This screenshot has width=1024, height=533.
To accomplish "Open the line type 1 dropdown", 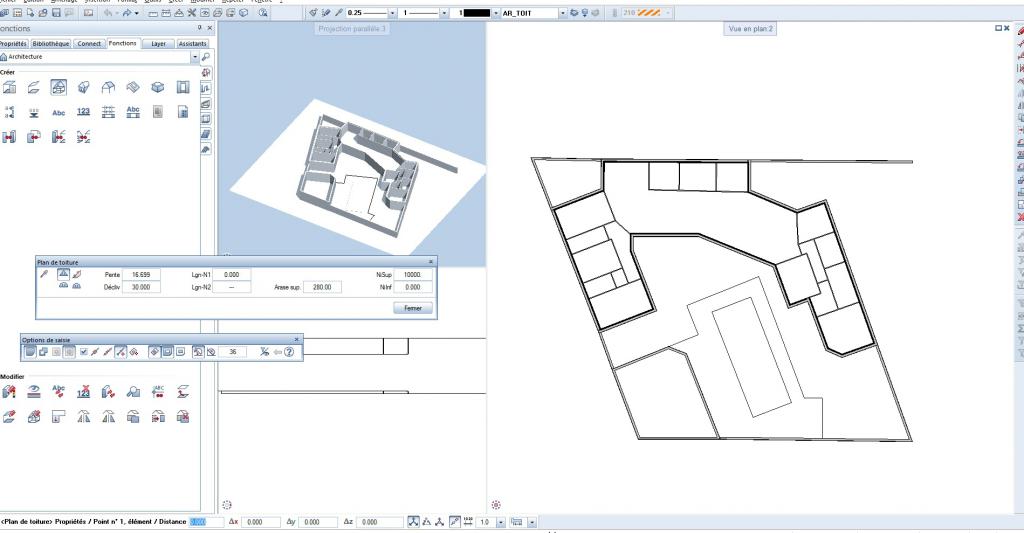I will click(444, 13).
